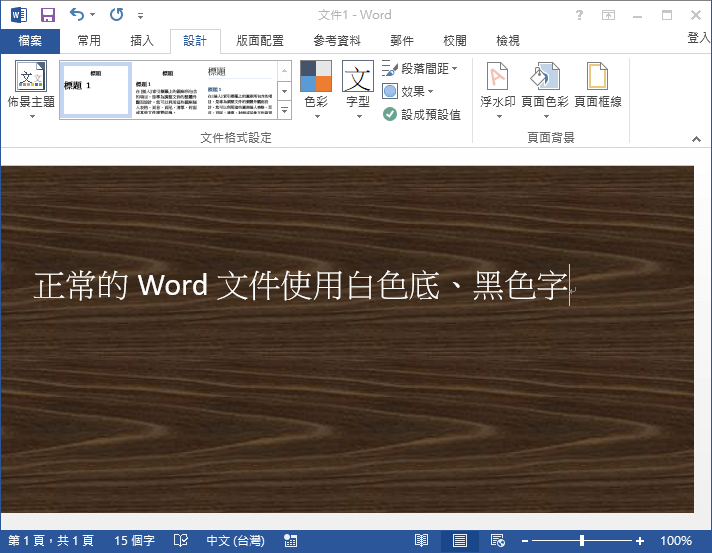The height and width of the screenshot is (553, 712).
Task: Open Ribbon Display Options
Action: point(608,15)
